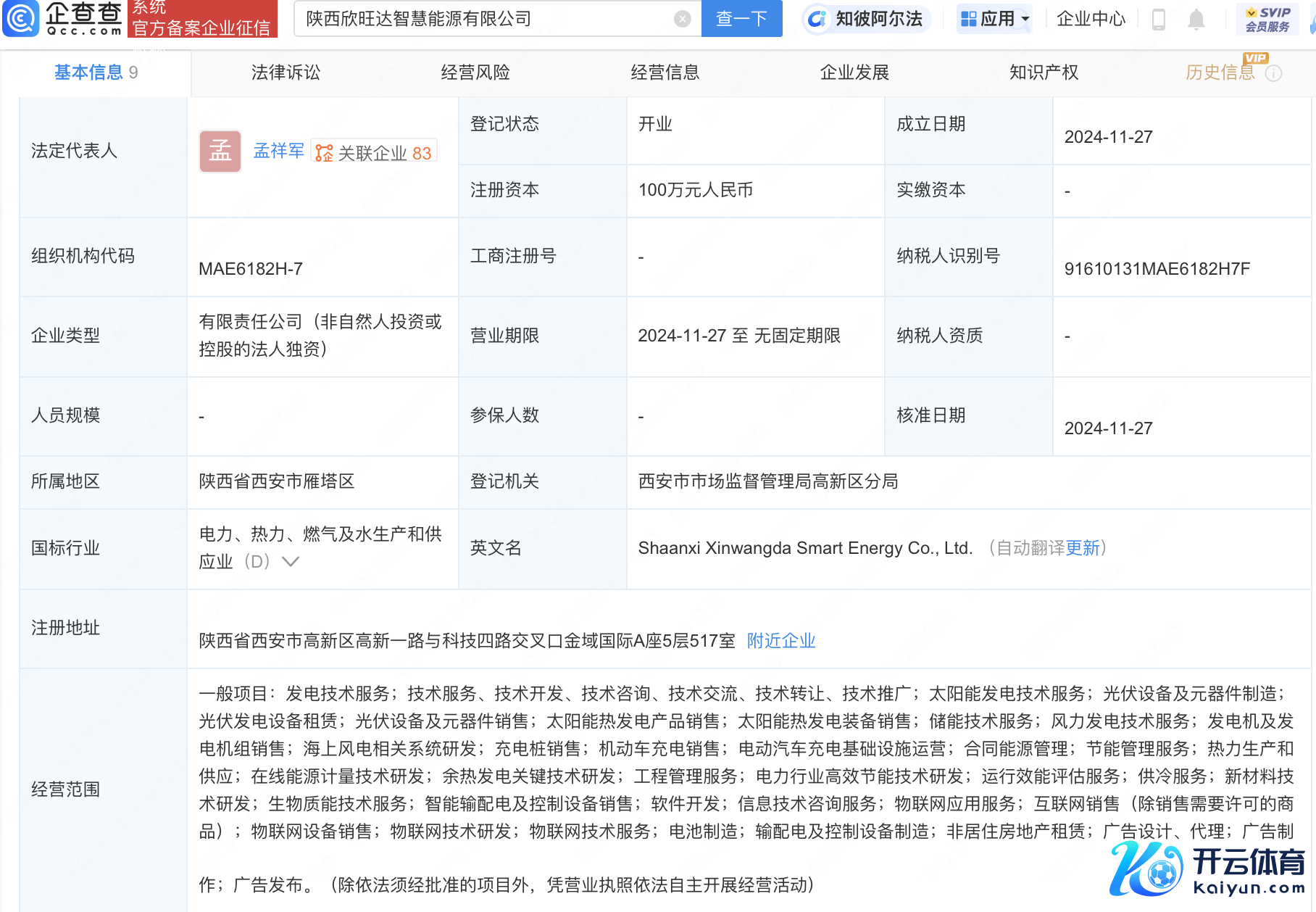The image size is (1316, 912).
Task: Click the Qcc logo icon
Action: pos(21,19)
